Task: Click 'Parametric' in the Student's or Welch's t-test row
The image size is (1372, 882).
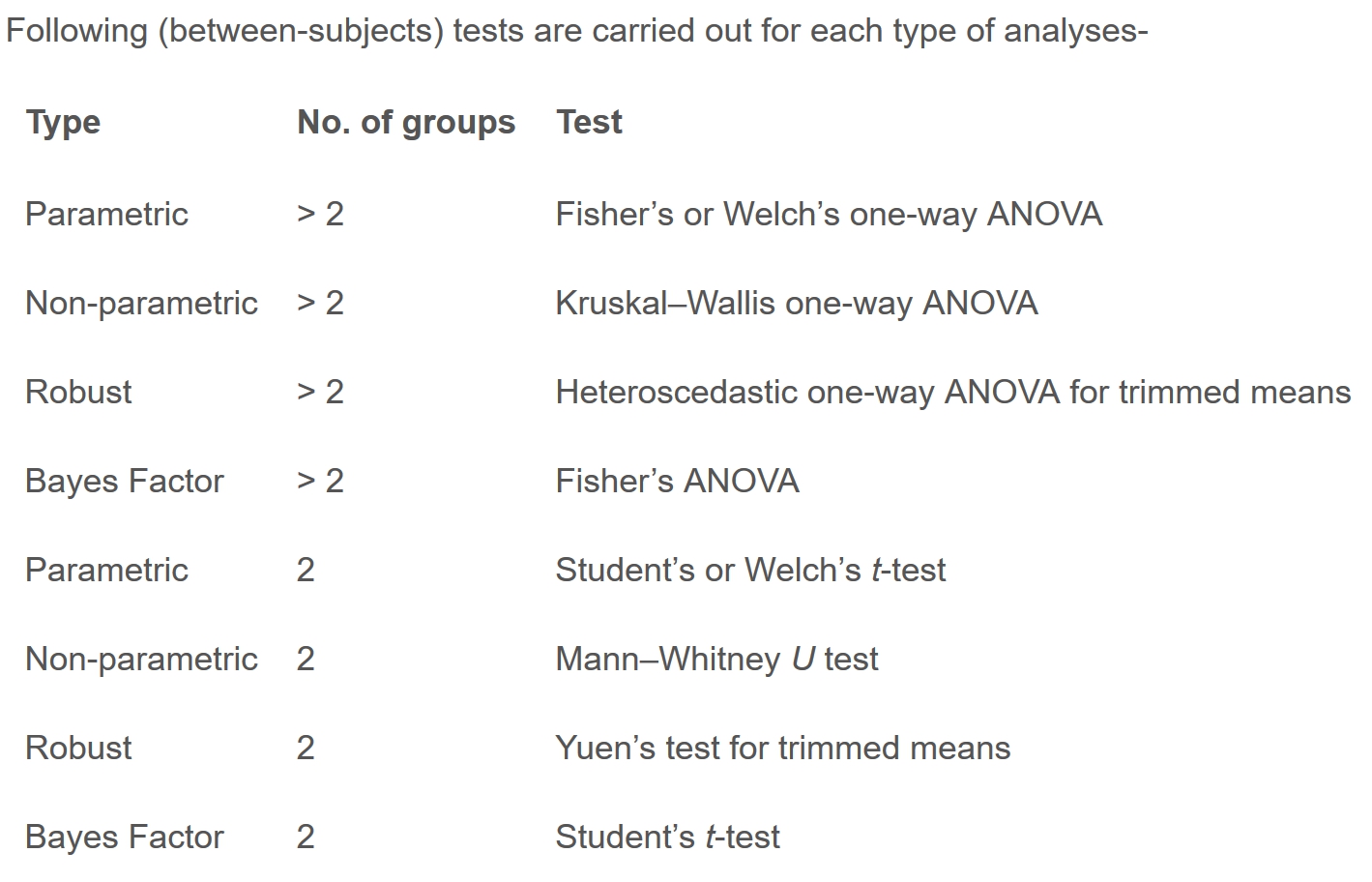Action: tap(106, 570)
